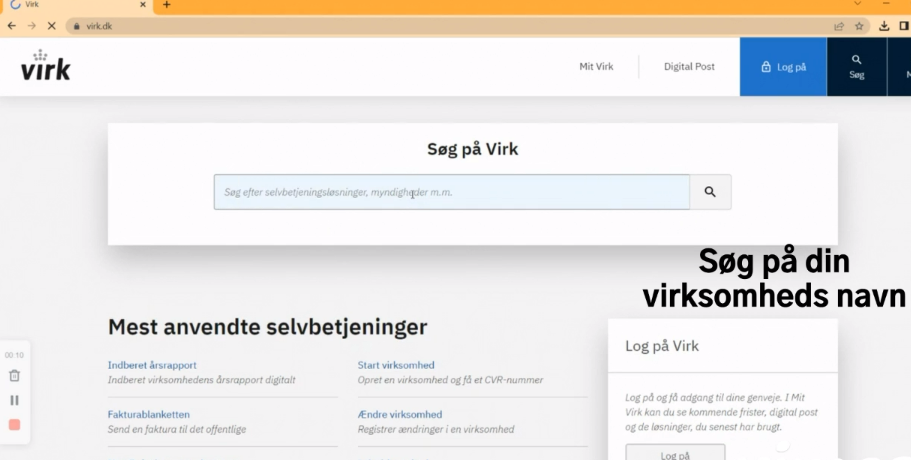This screenshot has height=460, width=911.
Task: Click the share page icon in address bar
Action: tap(839, 26)
